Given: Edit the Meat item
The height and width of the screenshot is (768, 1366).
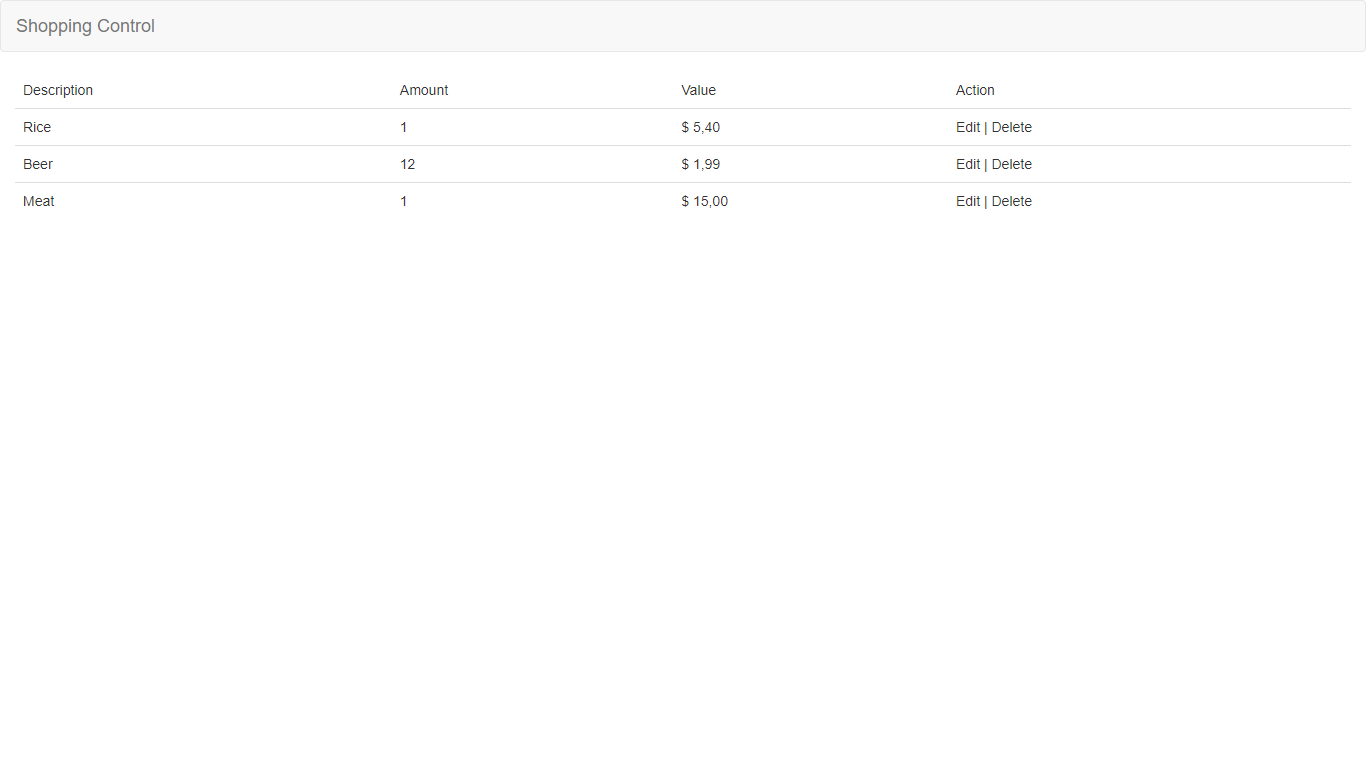Looking at the screenshot, I should coord(968,201).
